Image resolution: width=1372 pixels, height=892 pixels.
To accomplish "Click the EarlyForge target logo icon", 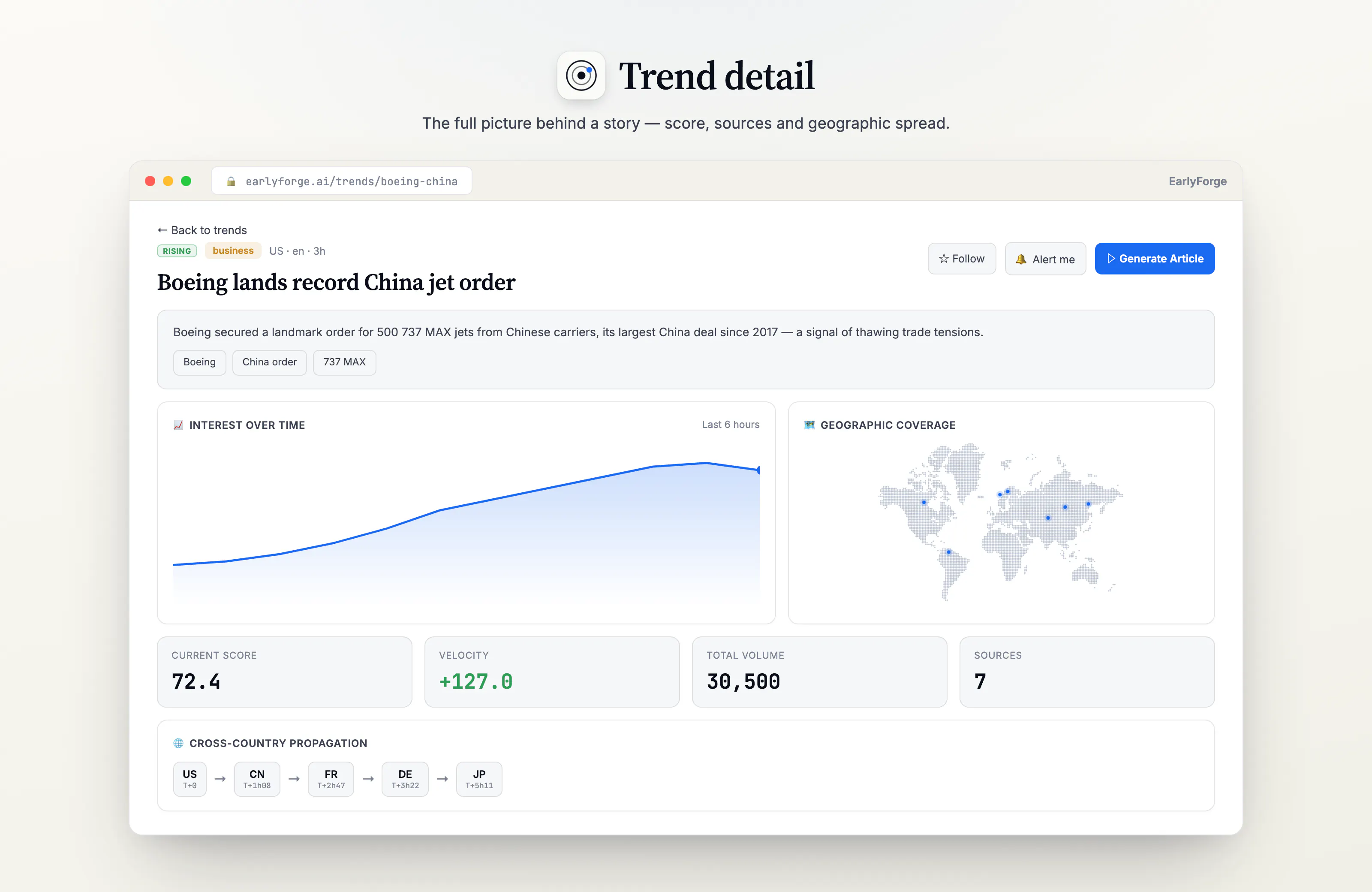I will tap(581, 75).
